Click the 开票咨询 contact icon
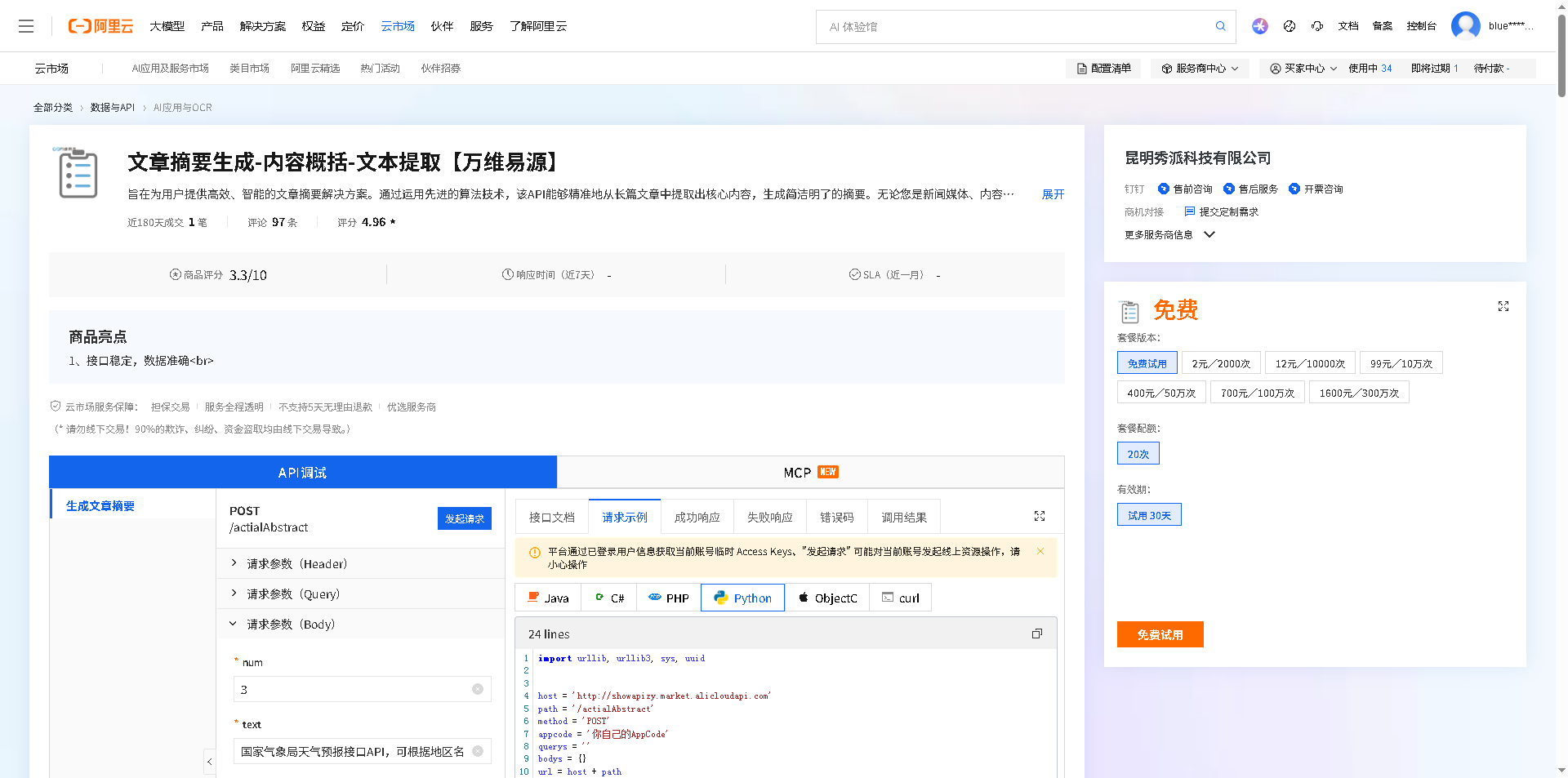Viewport: 1568px width, 778px height. pos(1294,189)
